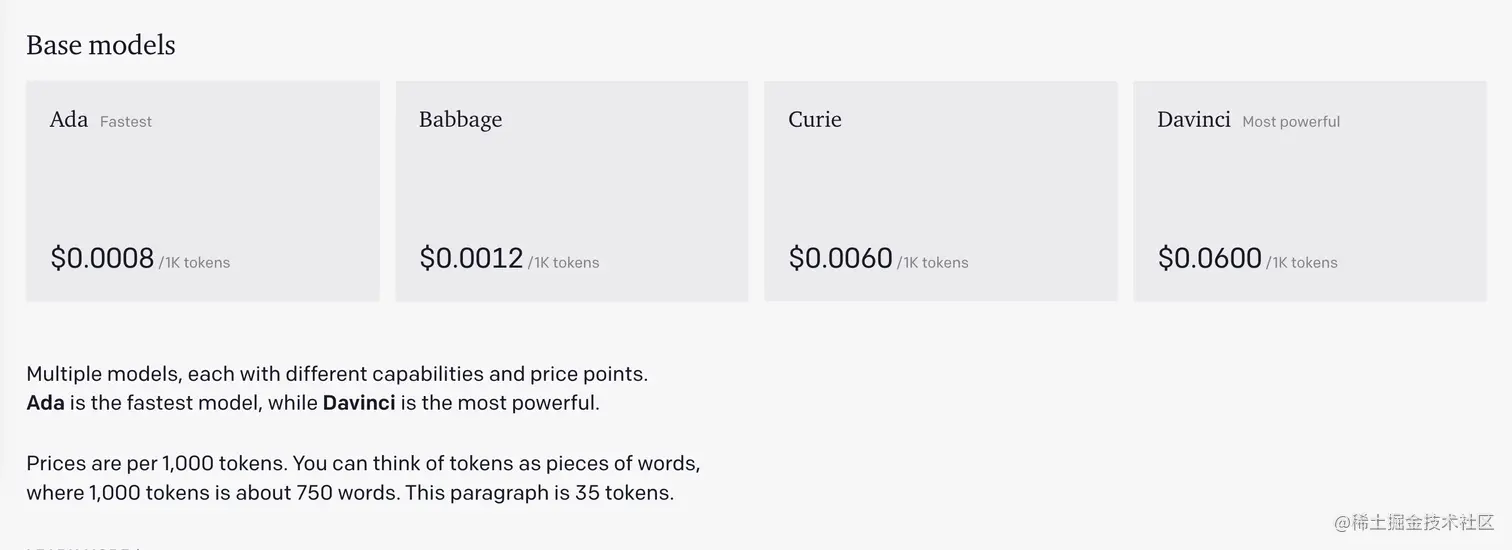The image size is (1512, 550).
Task: Click the Multiple models description sentence
Action: 337,374
